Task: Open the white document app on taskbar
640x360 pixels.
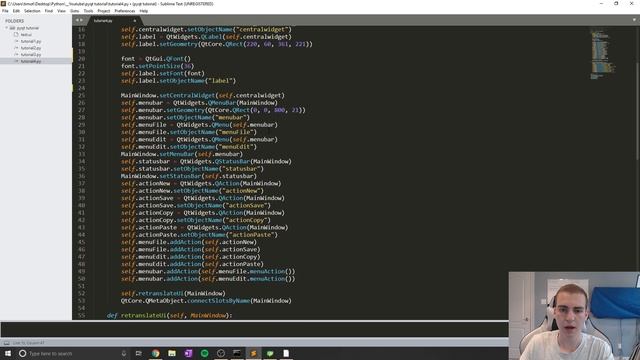Action: coord(286,353)
